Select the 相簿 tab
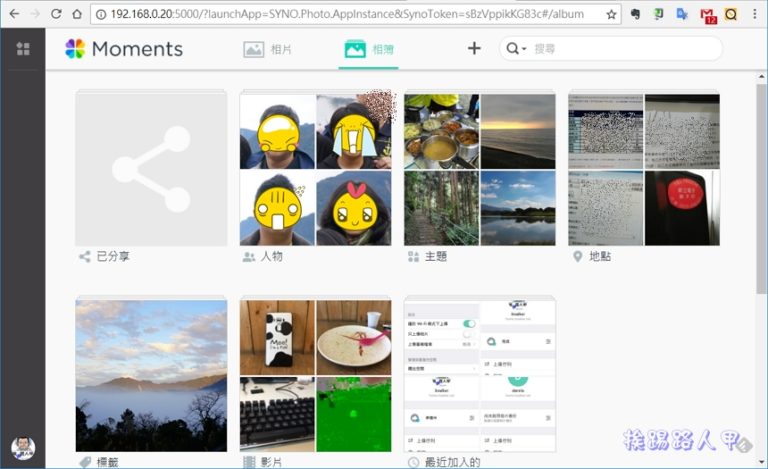 pos(368,49)
